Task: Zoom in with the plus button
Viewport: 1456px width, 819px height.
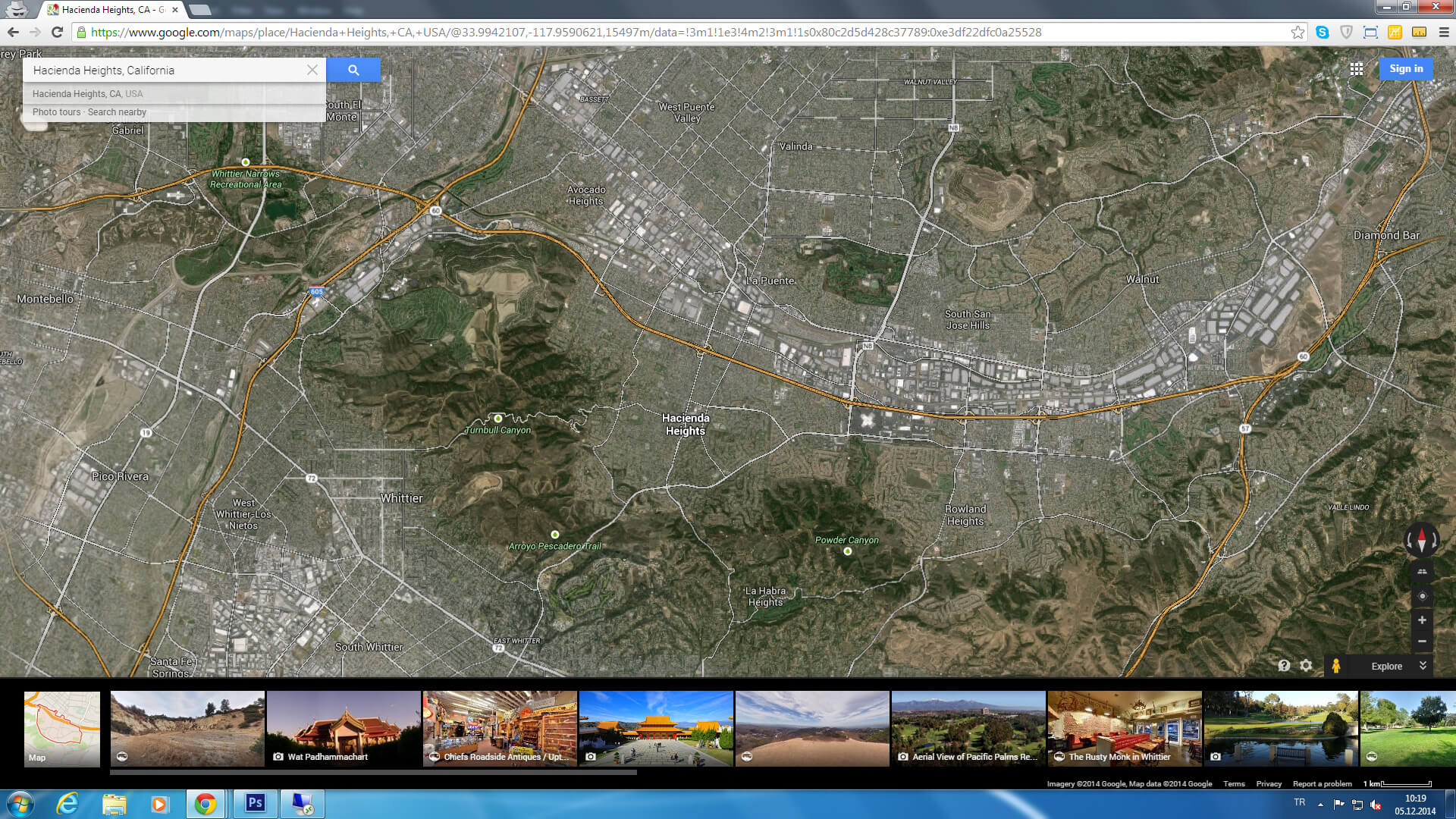Action: point(1422,620)
